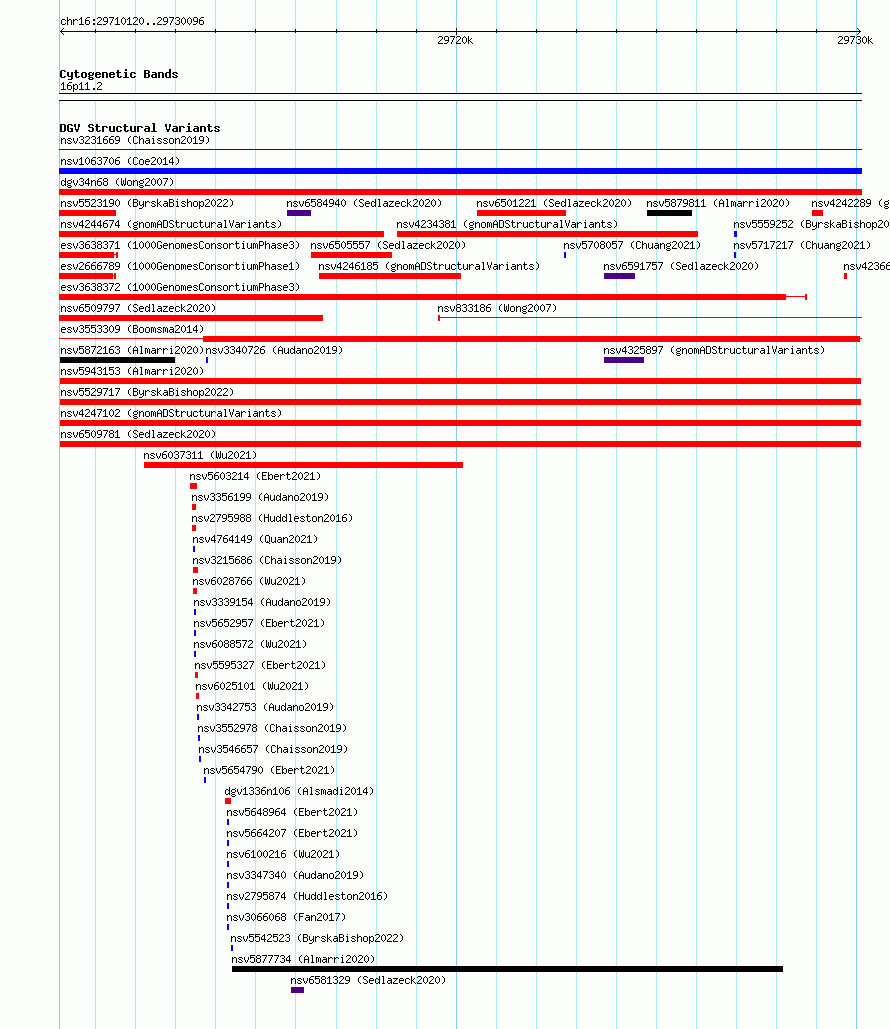
Task: Click the nsv5654790 (Ebert2021) label
Action: click(269, 770)
